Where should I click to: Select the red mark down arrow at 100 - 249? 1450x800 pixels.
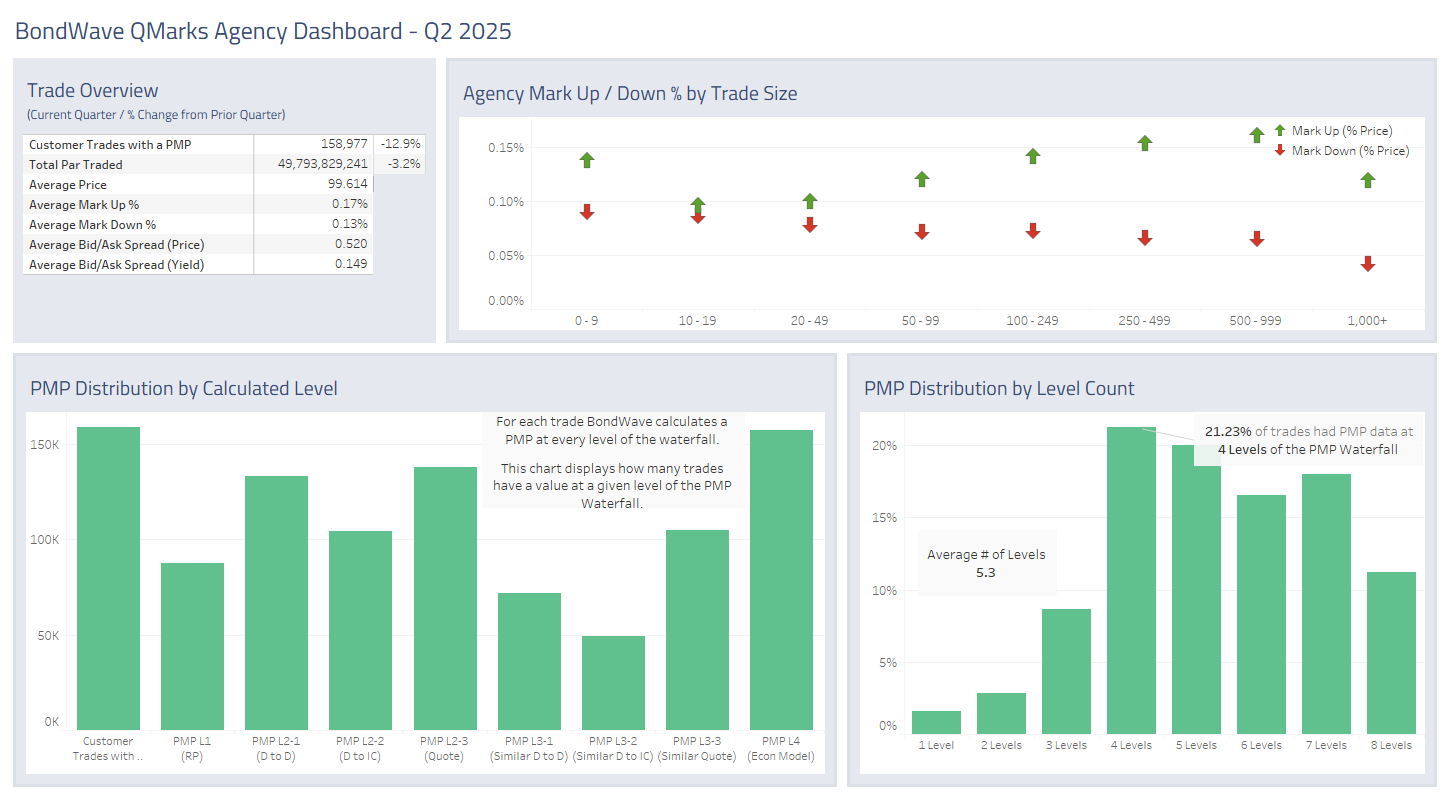1033,231
